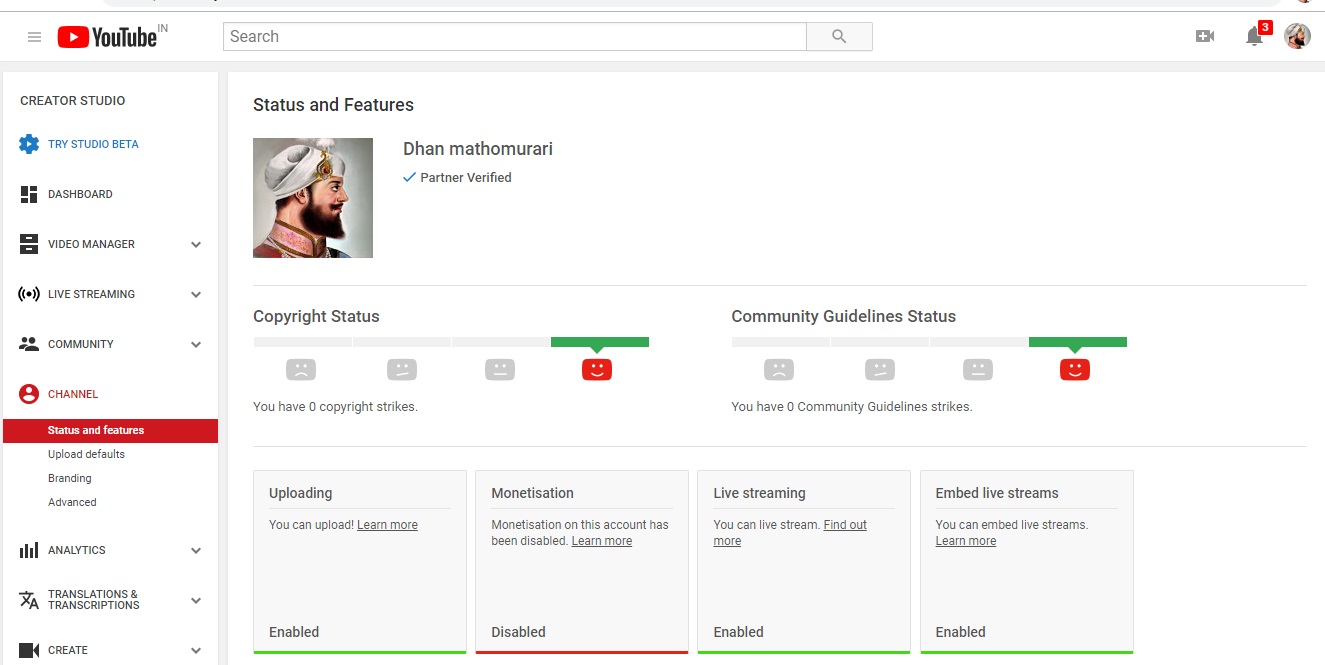1325x665 pixels.
Task: Select Status and features
Action: coord(110,430)
